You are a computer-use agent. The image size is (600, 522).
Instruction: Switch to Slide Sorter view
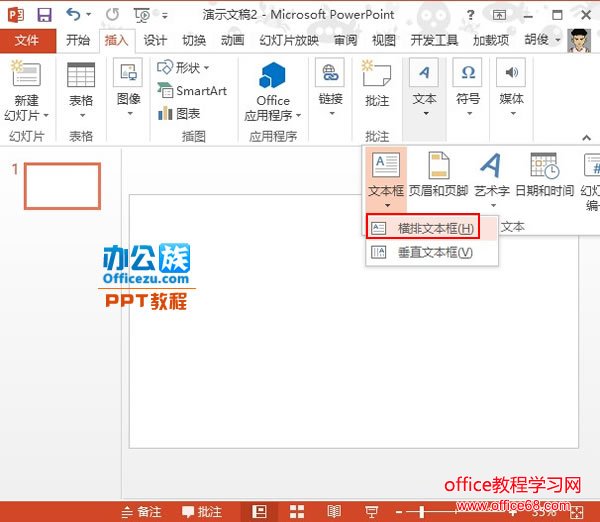coord(297,512)
